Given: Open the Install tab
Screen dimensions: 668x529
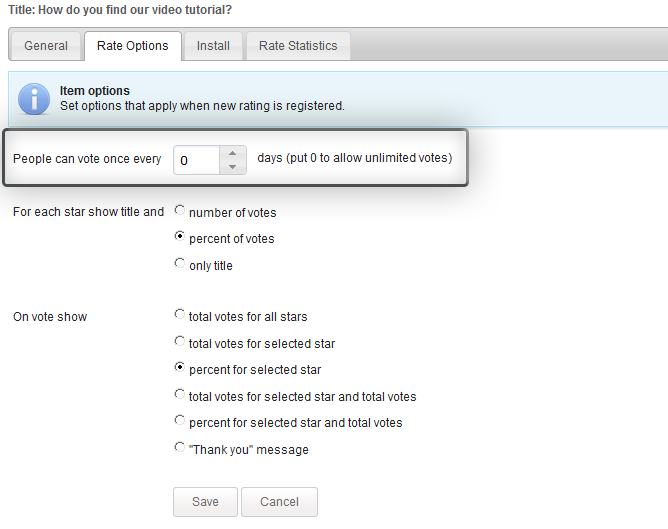Looking at the screenshot, I should coord(213,46).
